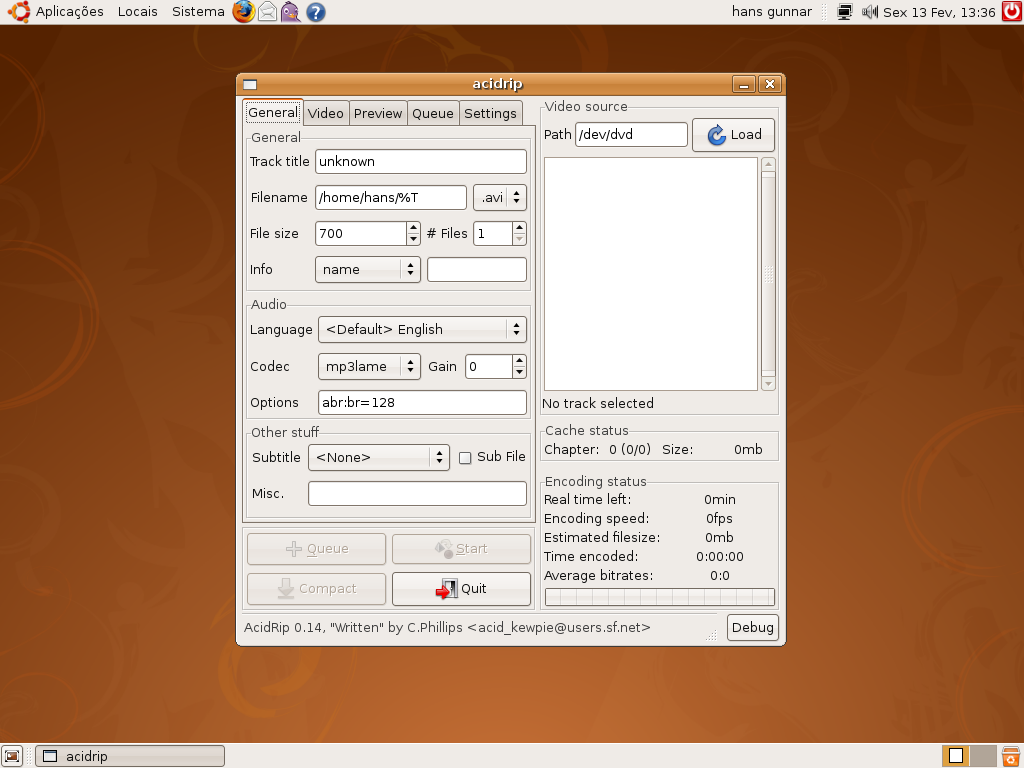Click the Quit button
This screenshot has width=1024, height=768.
point(461,589)
